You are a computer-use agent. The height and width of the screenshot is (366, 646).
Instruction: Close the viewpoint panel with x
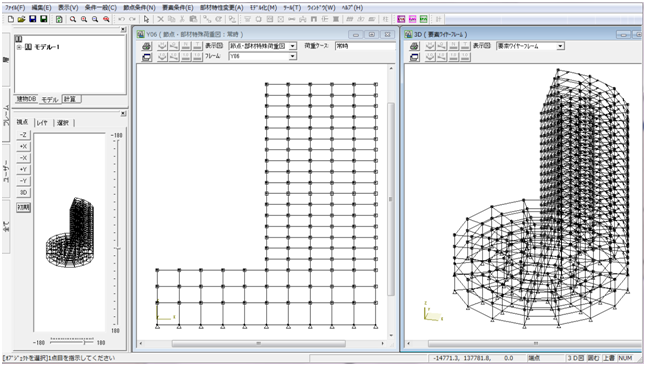click(123, 114)
